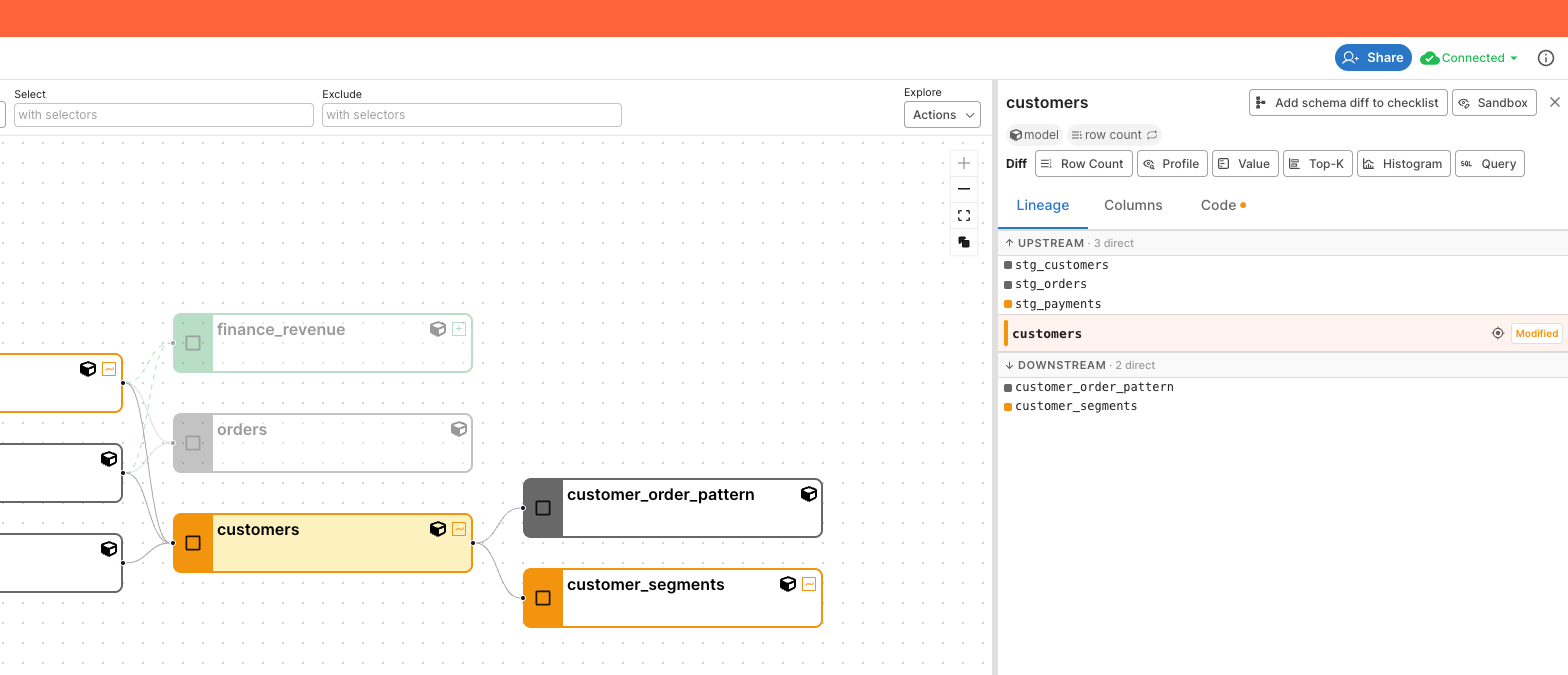The image size is (1568, 675).
Task: Click the row count tag text
Action: coord(1113,135)
